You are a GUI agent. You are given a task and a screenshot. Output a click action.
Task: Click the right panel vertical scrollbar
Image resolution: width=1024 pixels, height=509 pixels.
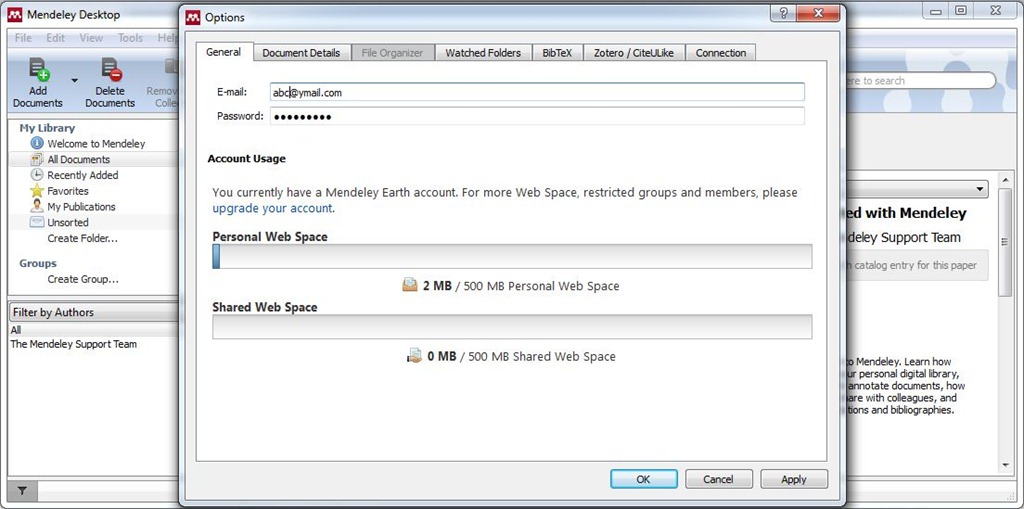click(x=1006, y=242)
